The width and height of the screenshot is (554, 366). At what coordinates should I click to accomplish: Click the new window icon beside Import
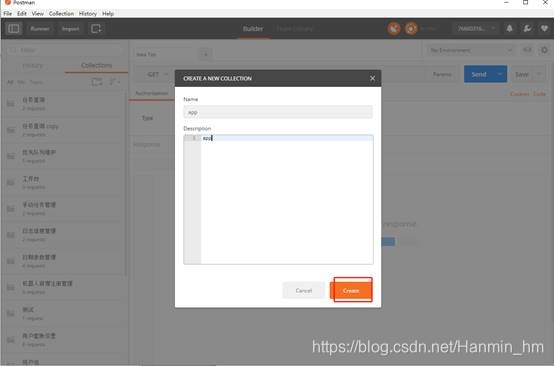96,29
